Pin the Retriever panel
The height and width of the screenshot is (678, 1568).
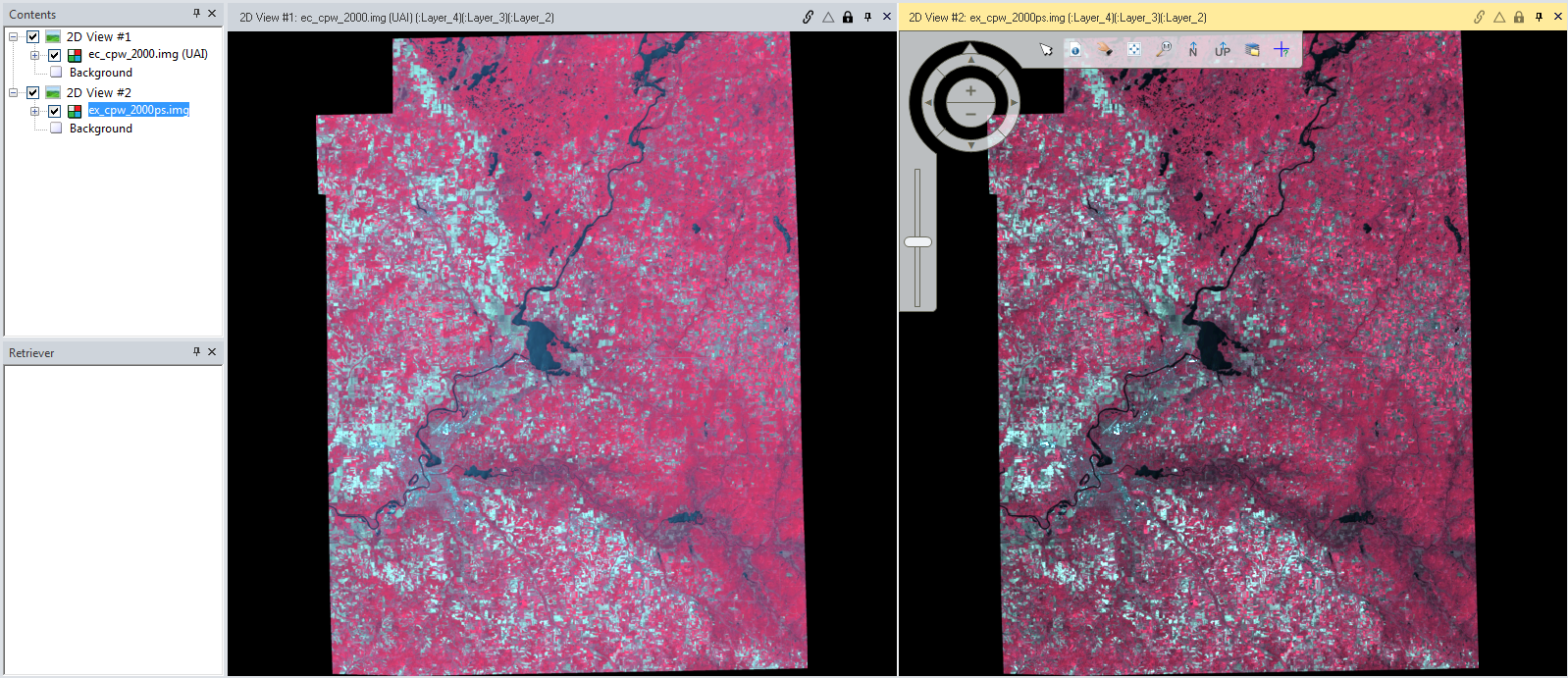pos(196,351)
